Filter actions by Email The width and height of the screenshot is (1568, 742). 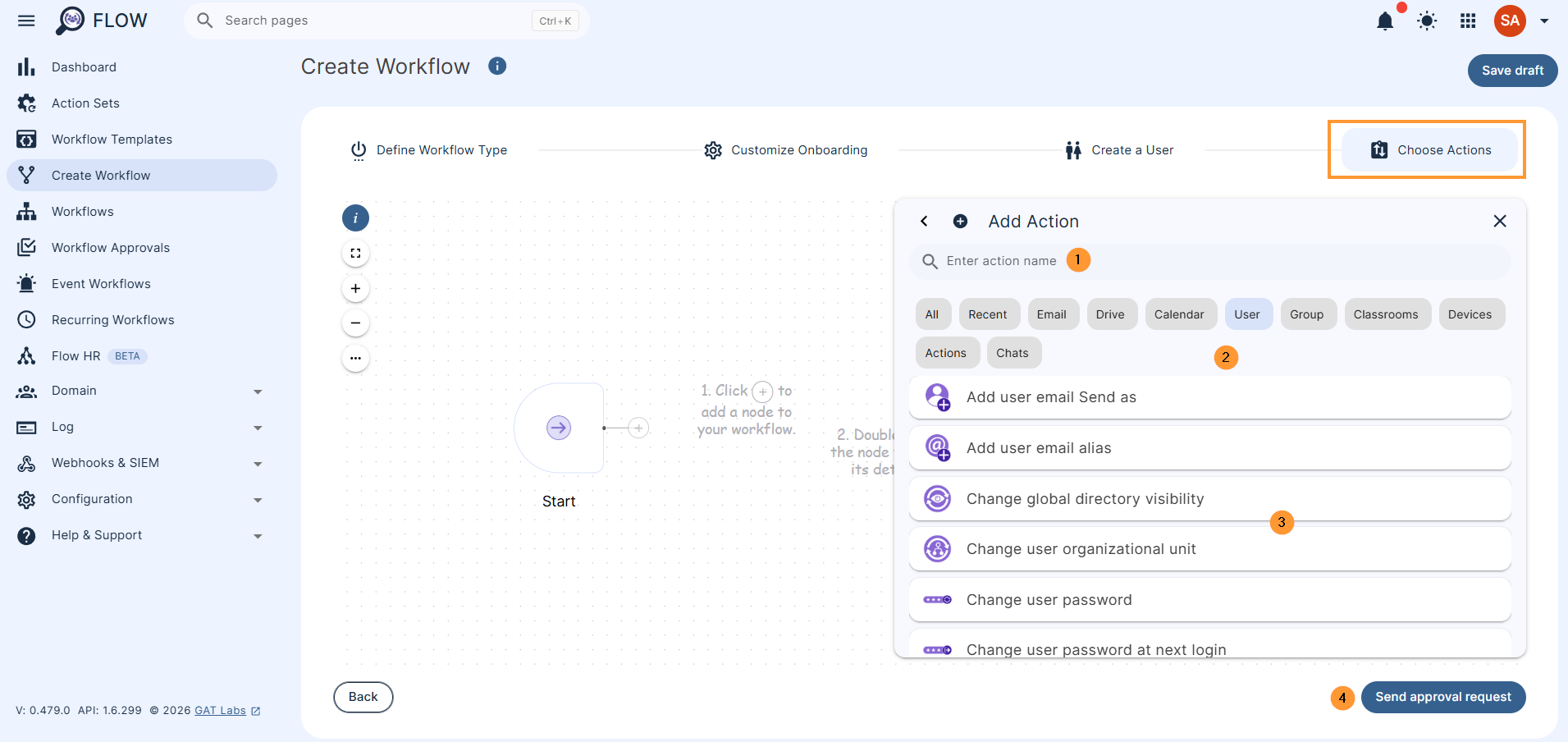coord(1052,314)
